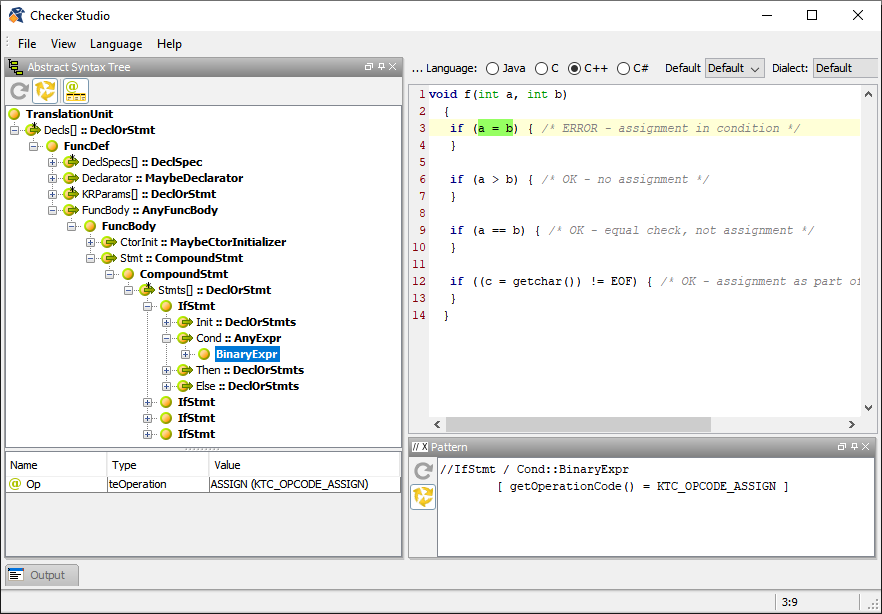Click the highlighted 'a = b' expression in code

[496, 128]
